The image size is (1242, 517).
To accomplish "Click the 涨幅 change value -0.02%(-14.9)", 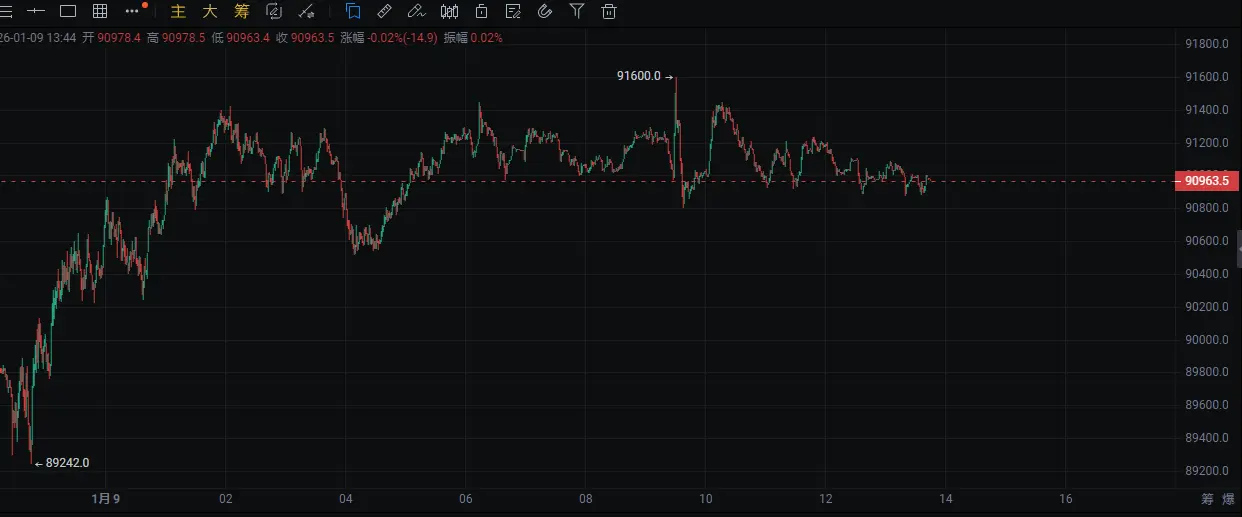I will pyautogui.click(x=403, y=38).
